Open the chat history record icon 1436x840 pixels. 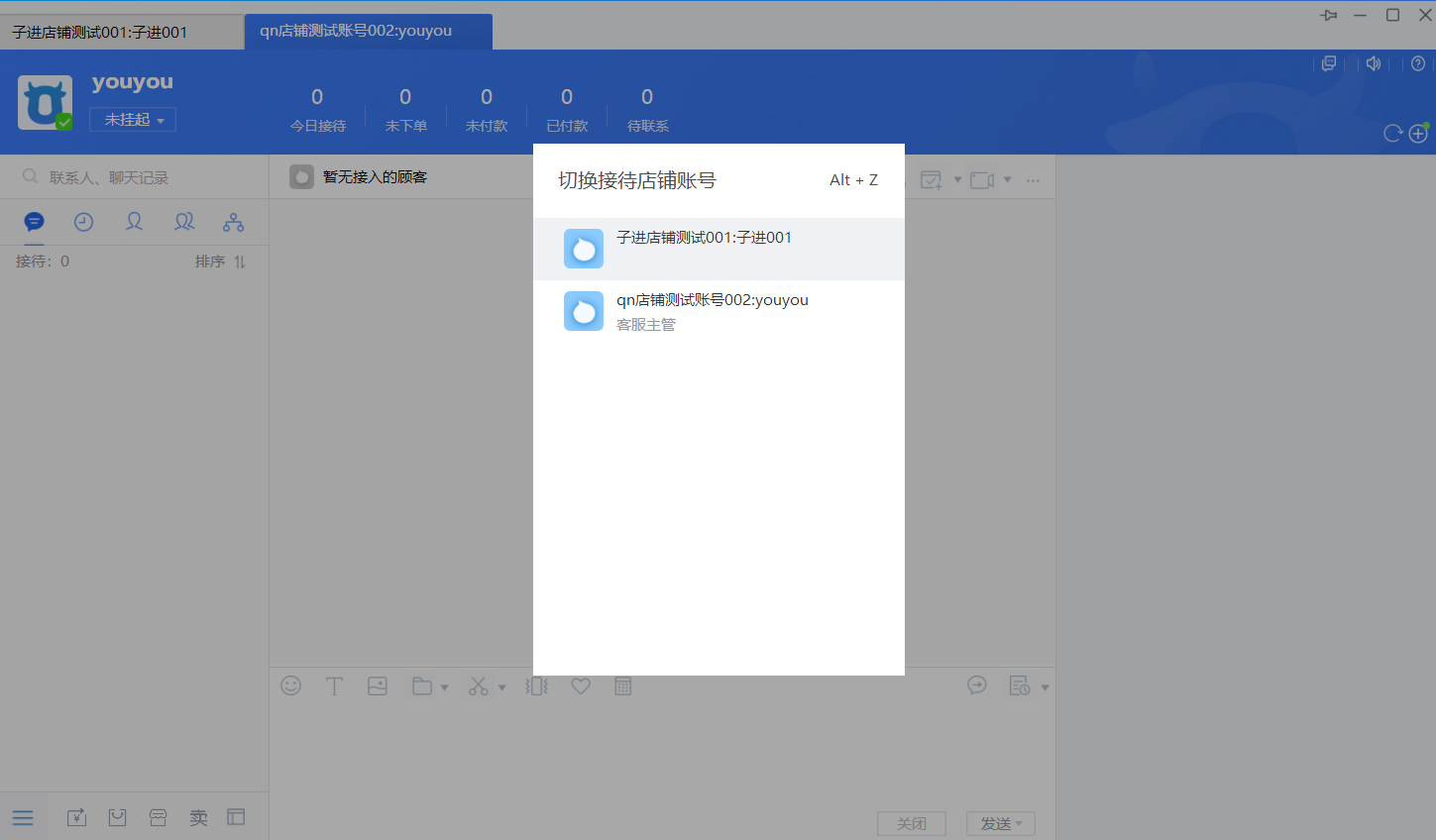(x=1020, y=685)
